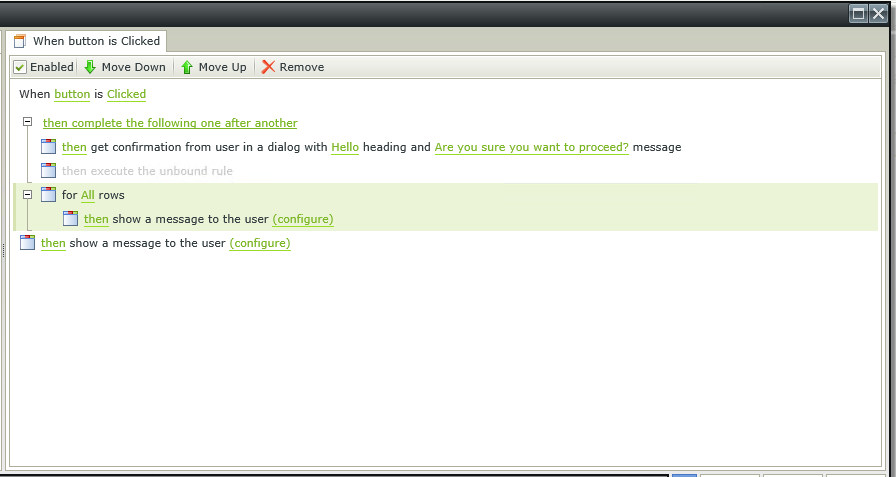Click the icon next to for All rows
Image resolution: width=896 pixels, height=477 pixels.
(x=49, y=195)
